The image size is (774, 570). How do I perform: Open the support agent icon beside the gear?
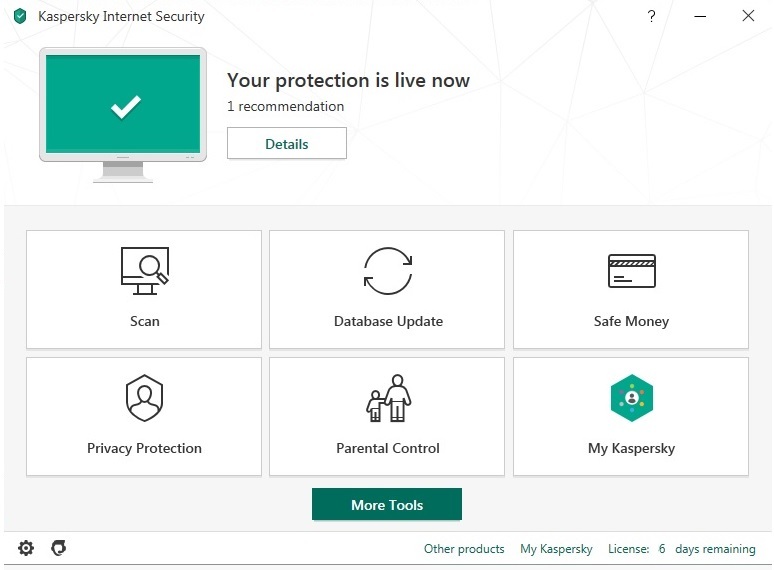tap(59, 548)
